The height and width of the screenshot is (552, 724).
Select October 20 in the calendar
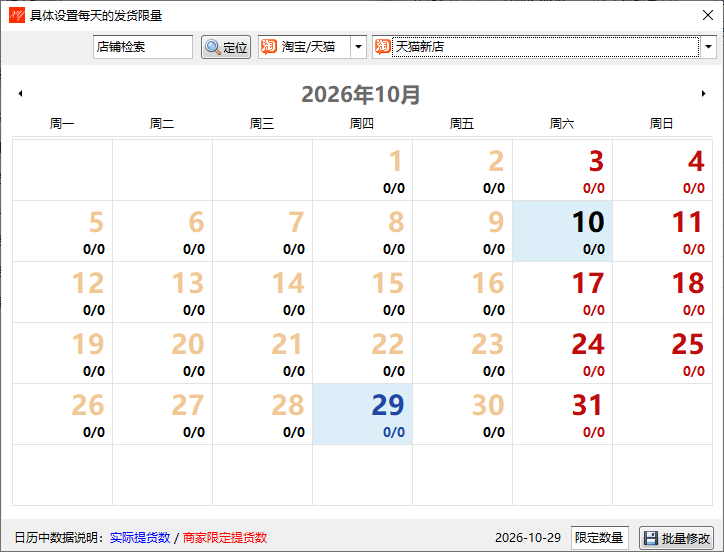click(x=163, y=353)
